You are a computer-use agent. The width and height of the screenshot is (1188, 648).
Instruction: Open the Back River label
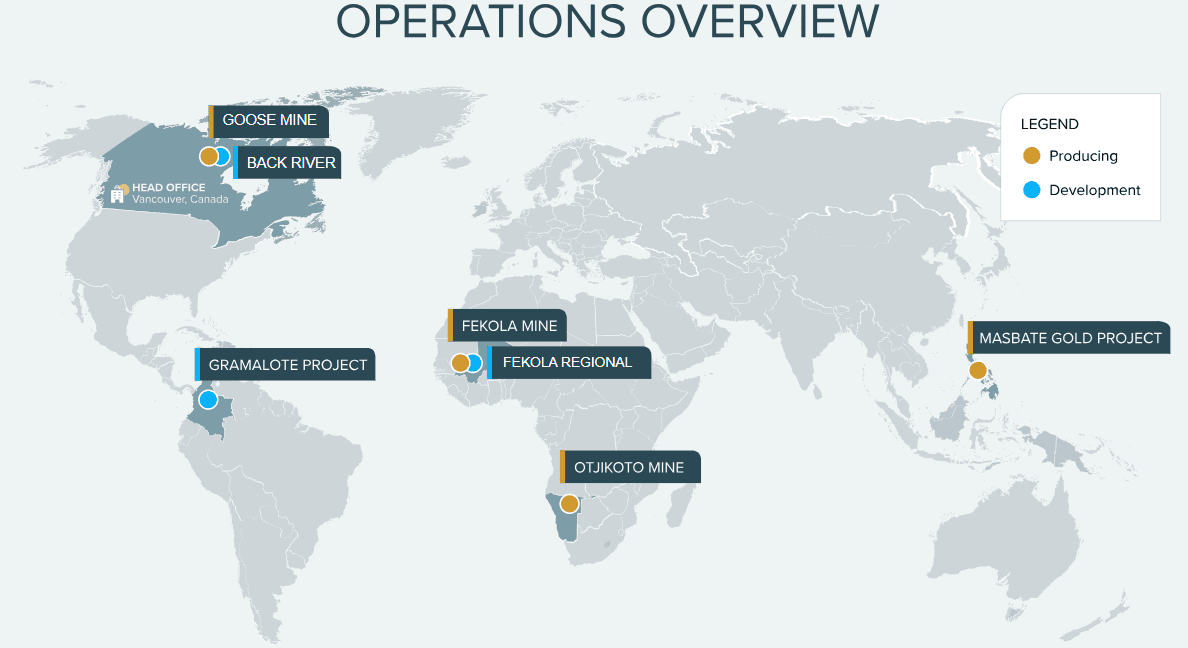(290, 163)
